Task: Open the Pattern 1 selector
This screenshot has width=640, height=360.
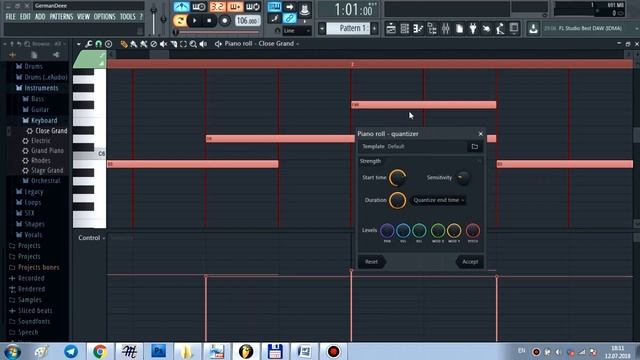Action: [348, 28]
